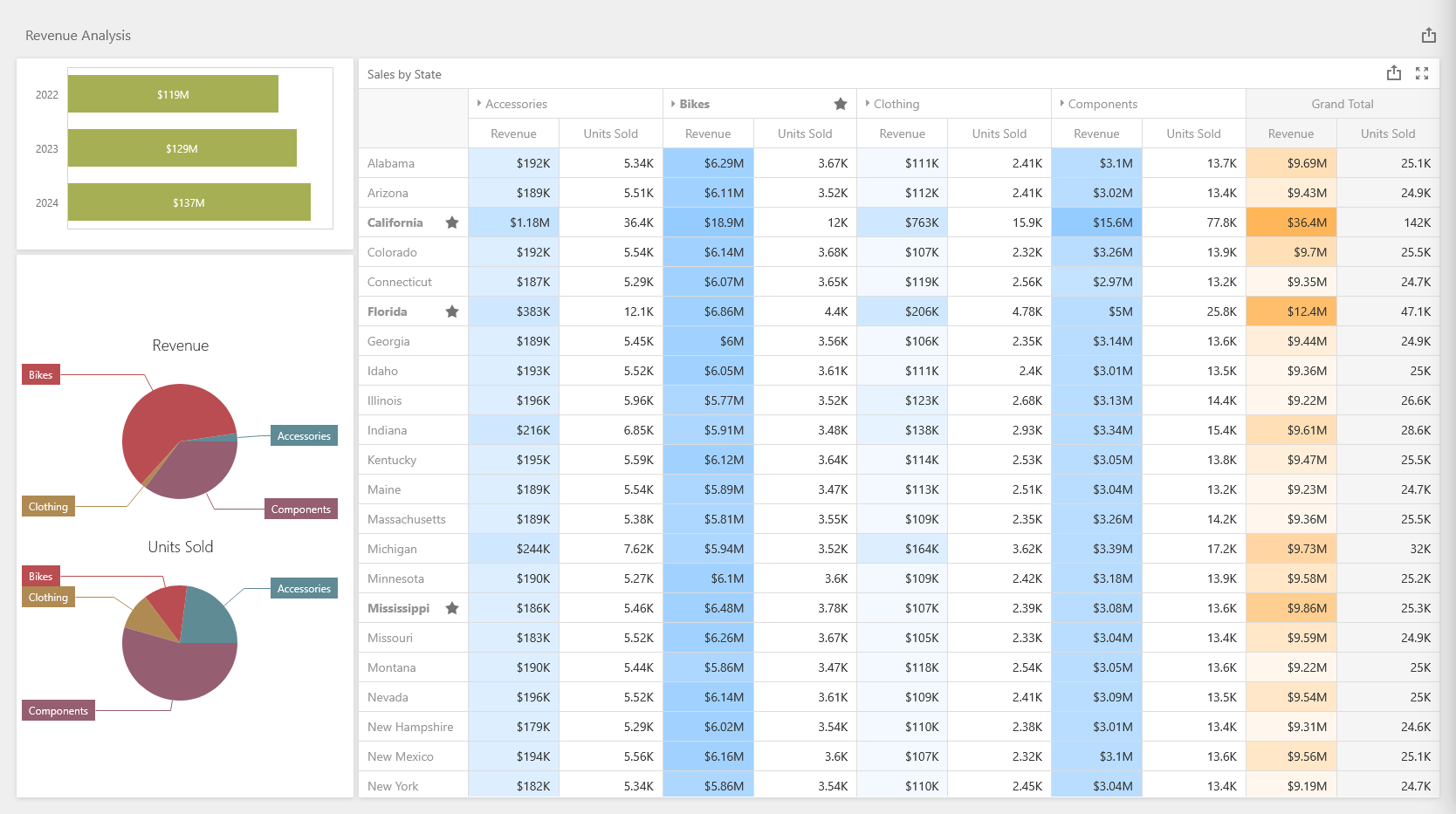The width and height of the screenshot is (1456, 814).
Task: Expand the Accessories column group
Action: pos(479,104)
